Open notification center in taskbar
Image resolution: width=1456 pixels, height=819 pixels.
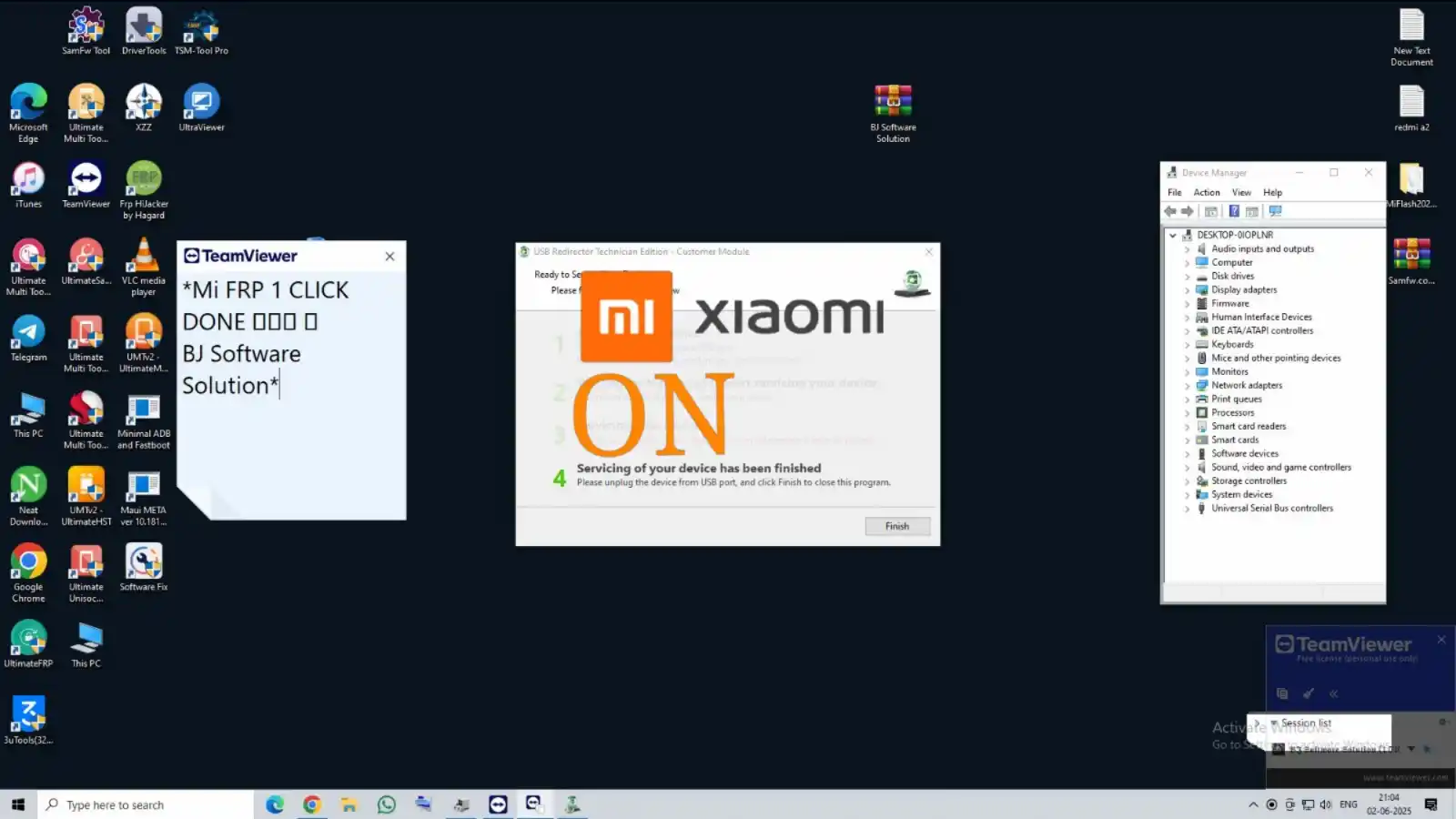coord(1431,804)
